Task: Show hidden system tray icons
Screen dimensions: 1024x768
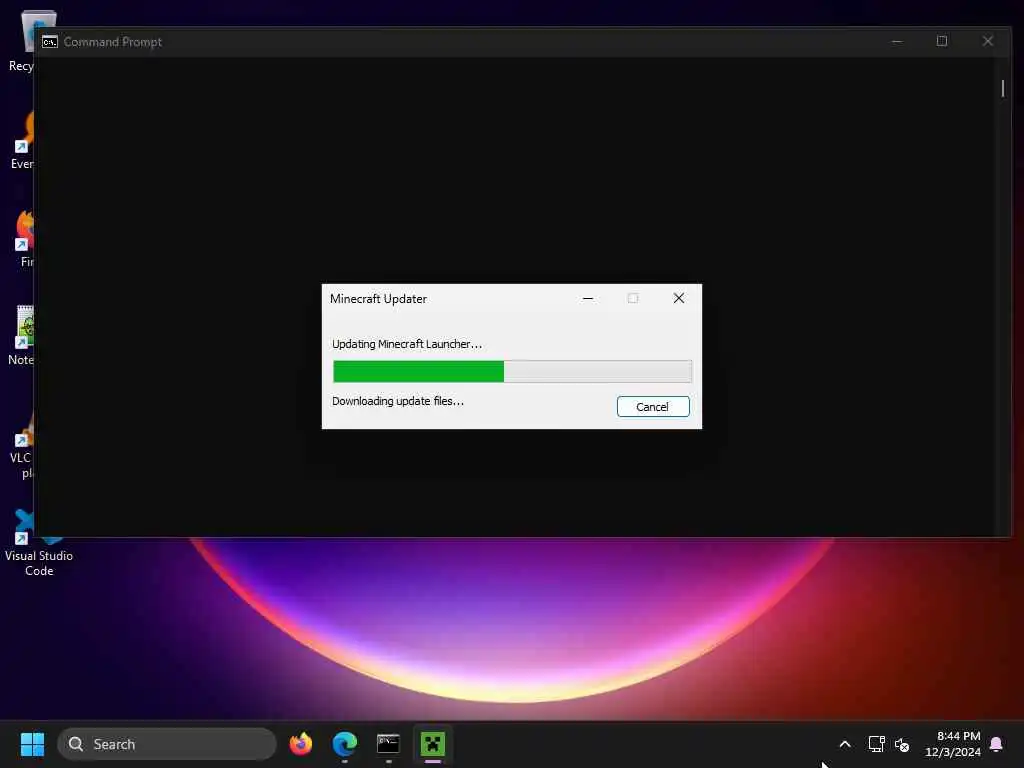Action: pyautogui.click(x=844, y=744)
